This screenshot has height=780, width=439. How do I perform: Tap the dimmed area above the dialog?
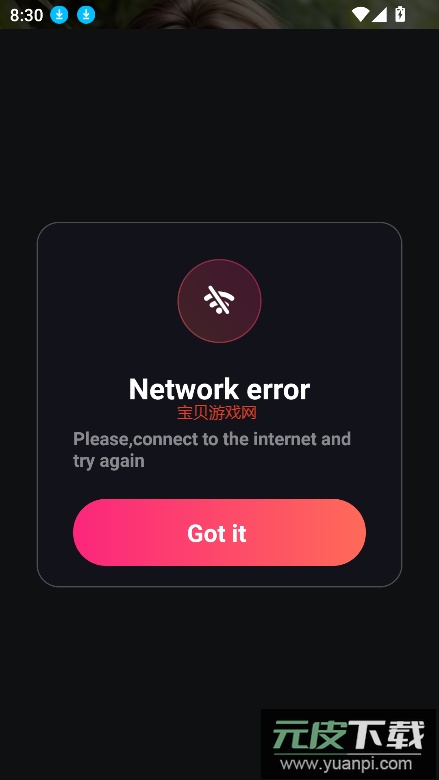219,124
